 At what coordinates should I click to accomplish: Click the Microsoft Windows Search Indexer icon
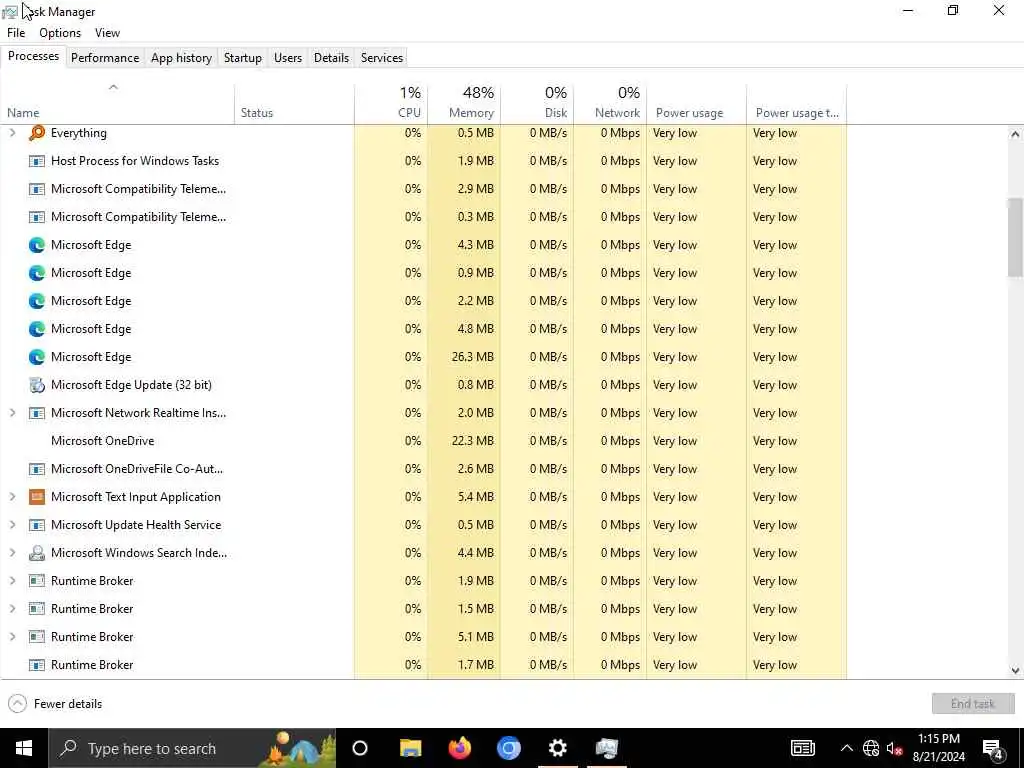pos(37,553)
